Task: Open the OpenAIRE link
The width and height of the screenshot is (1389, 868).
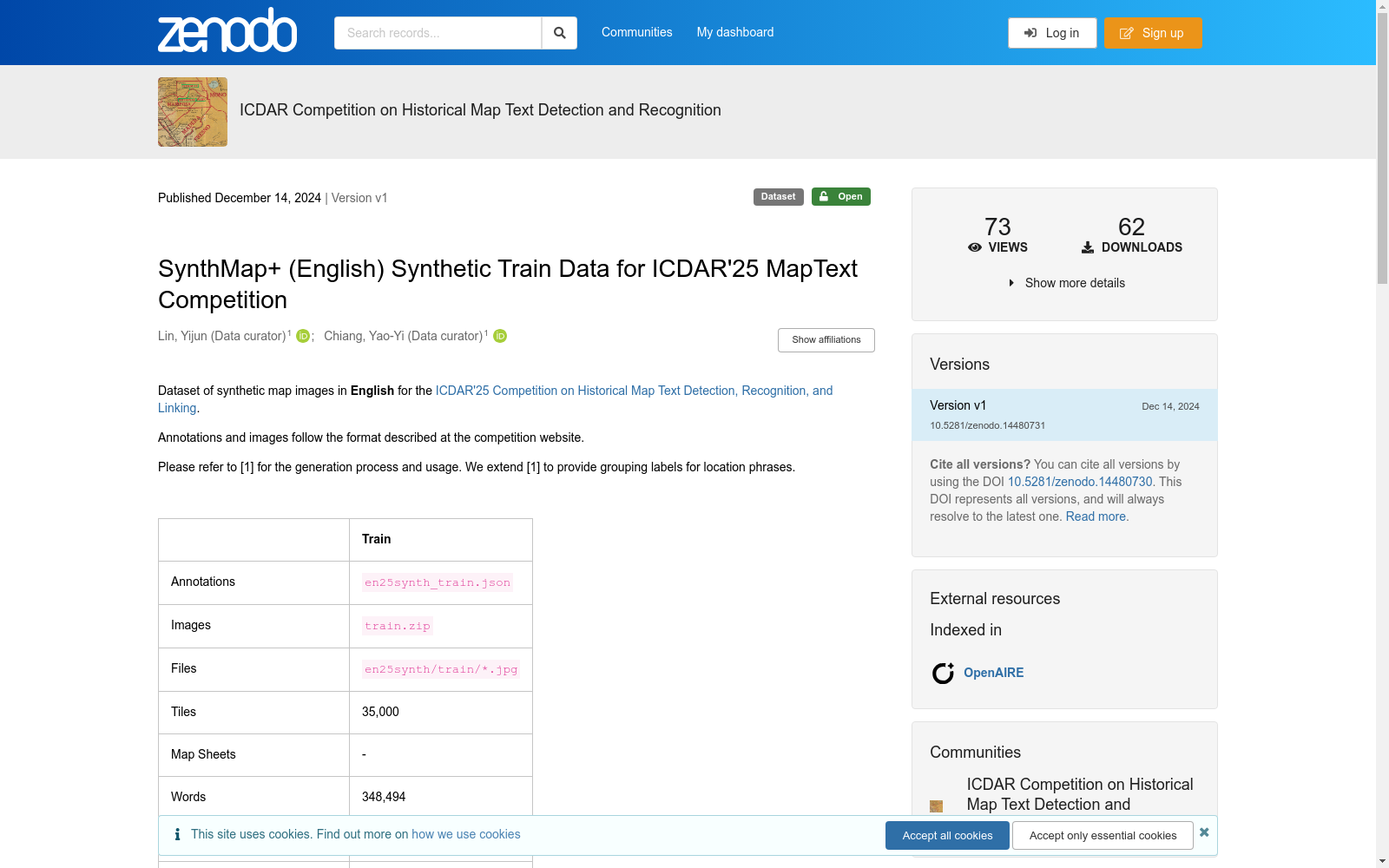Action: click(994, 673)
